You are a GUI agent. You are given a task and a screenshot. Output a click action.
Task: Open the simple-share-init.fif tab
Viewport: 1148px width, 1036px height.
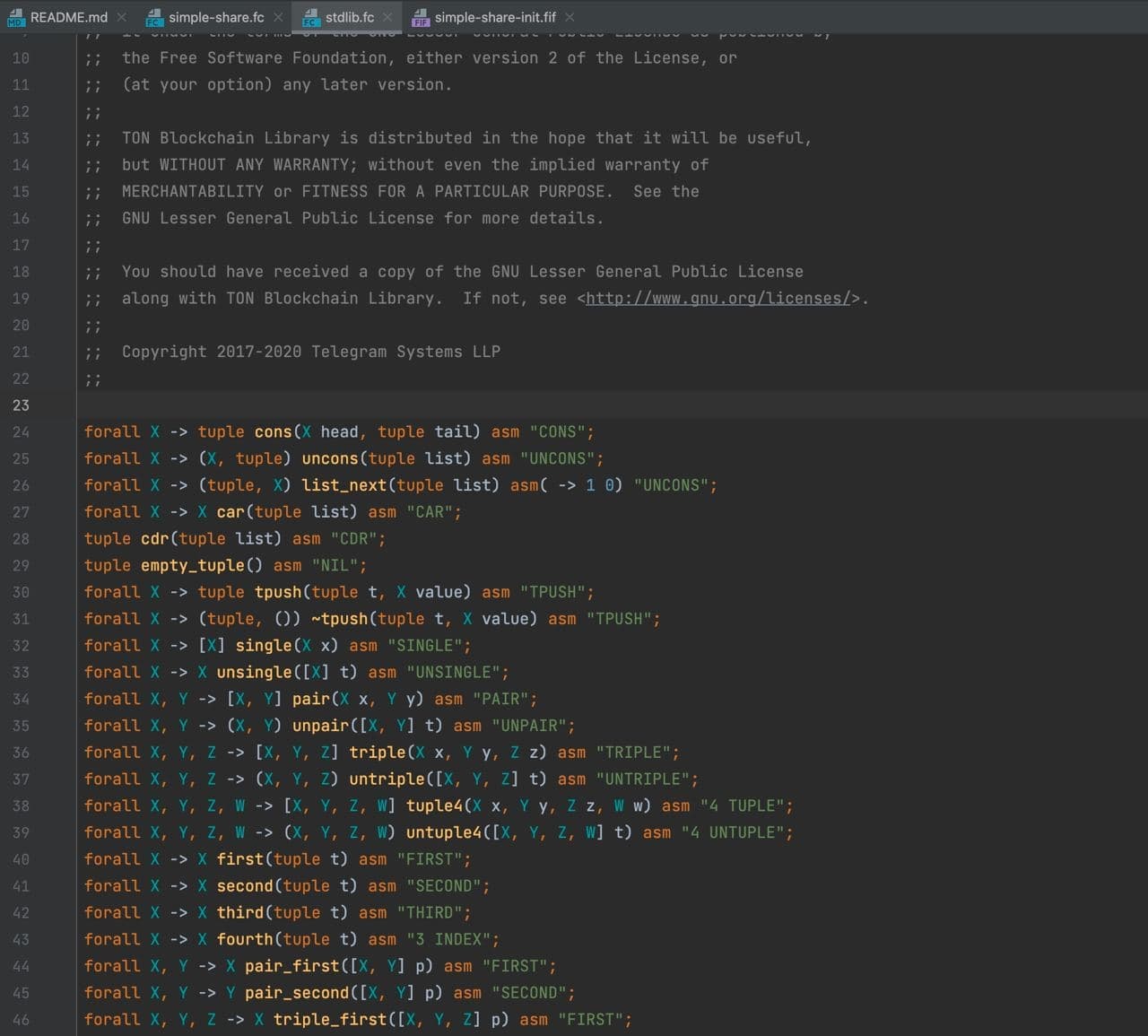(495, 17)
